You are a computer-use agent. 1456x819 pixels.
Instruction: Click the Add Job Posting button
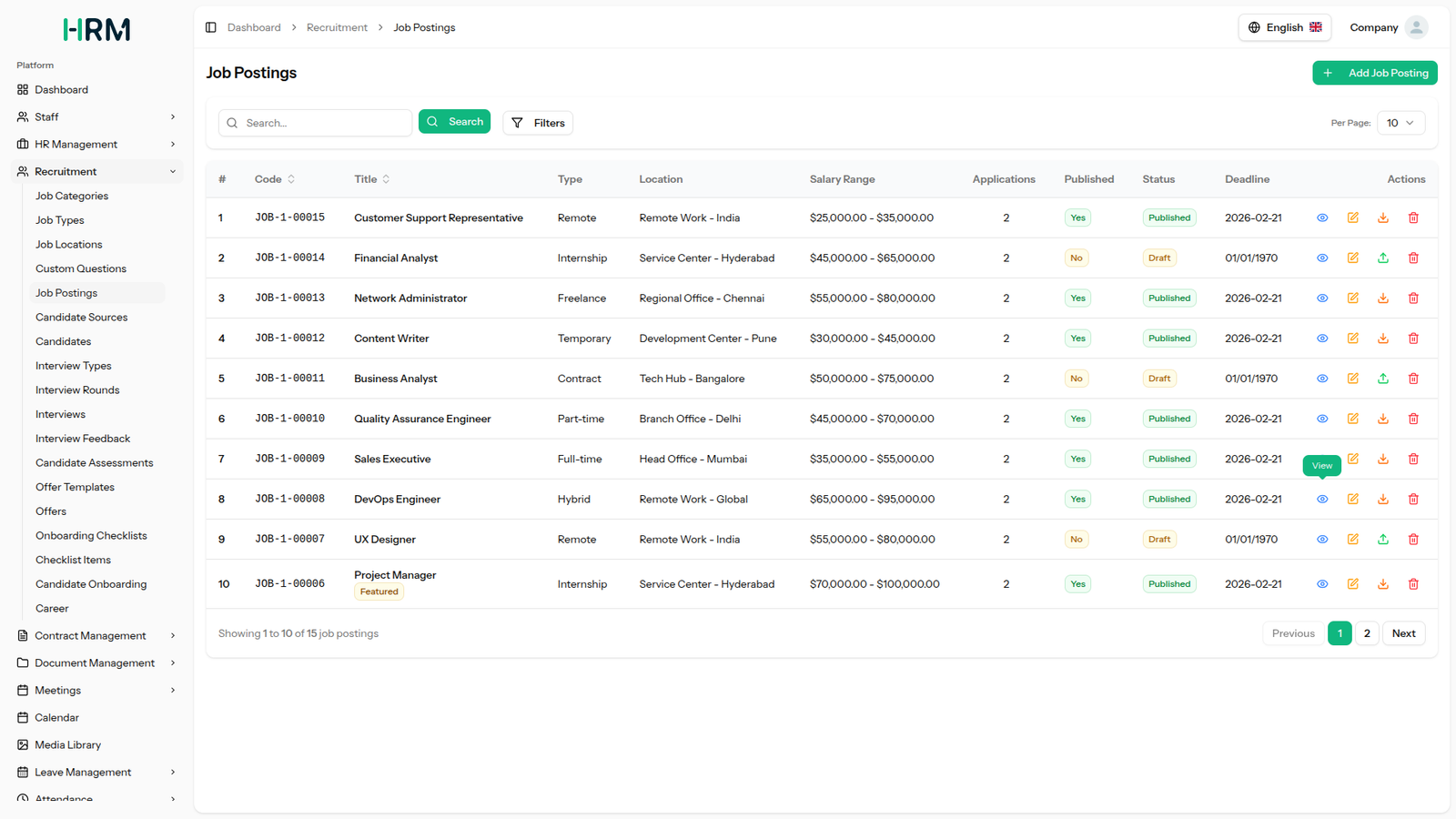[x=1374, y=73]
